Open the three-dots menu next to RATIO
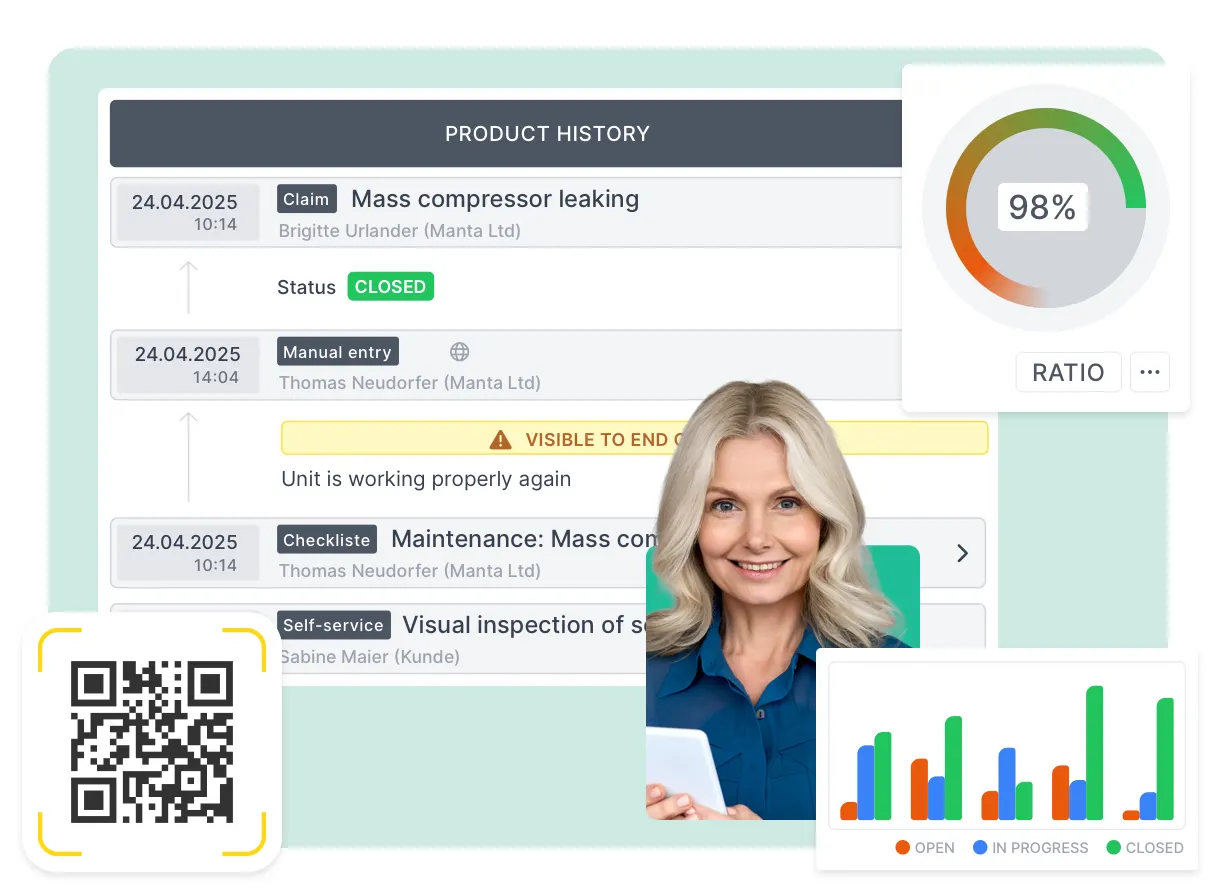1216x896 pixels. pos(1150,373)
